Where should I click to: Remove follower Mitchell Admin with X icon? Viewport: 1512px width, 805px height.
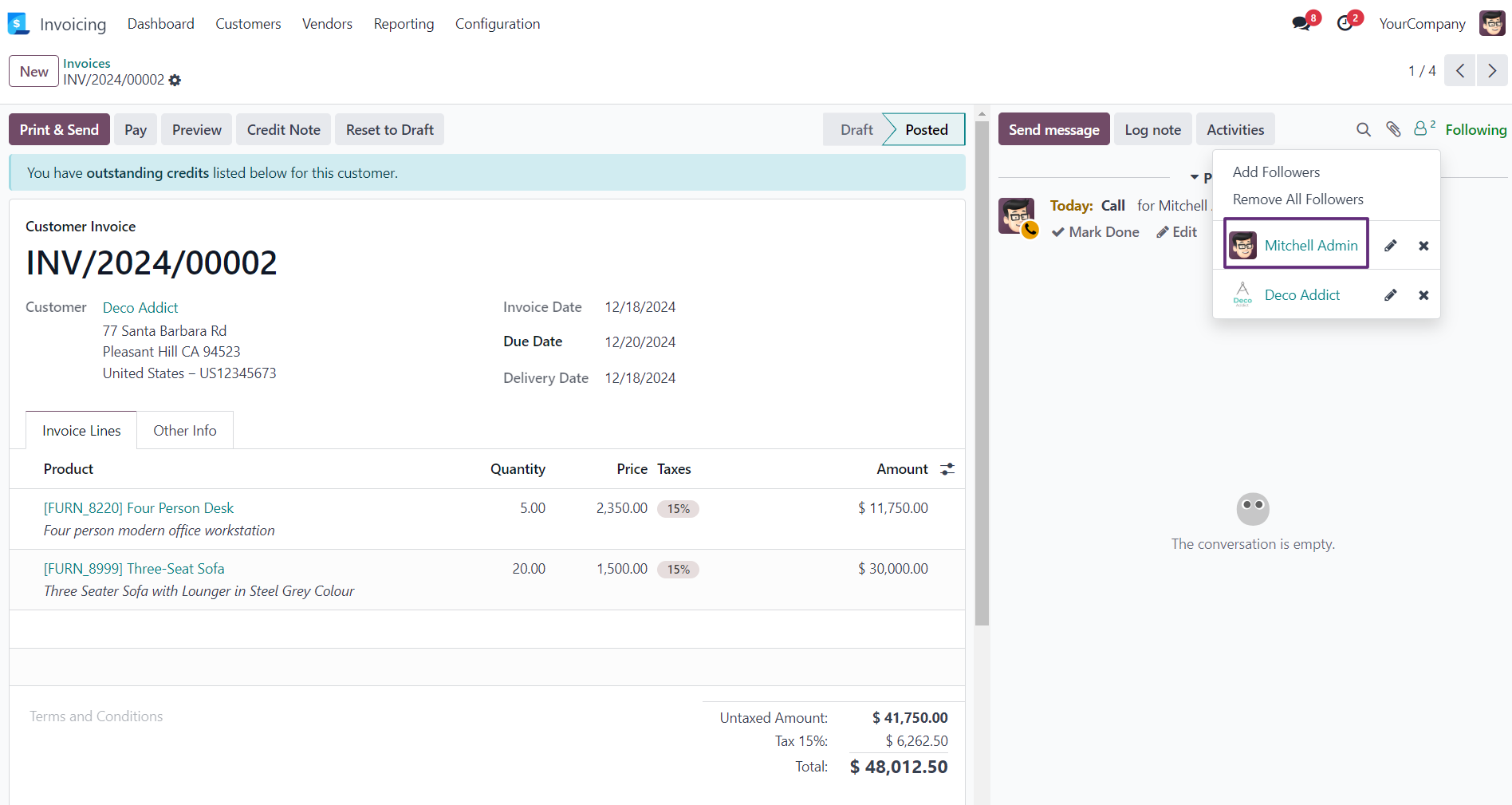pos(1423,246)
